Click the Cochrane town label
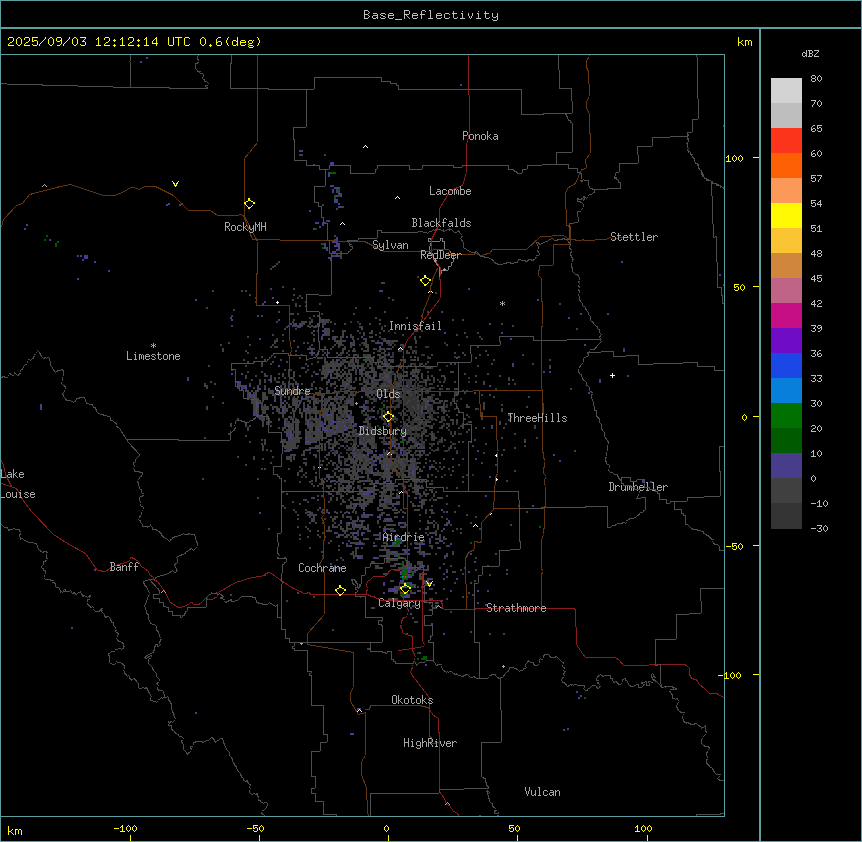862x842 pixels. (x=322, y=568)
